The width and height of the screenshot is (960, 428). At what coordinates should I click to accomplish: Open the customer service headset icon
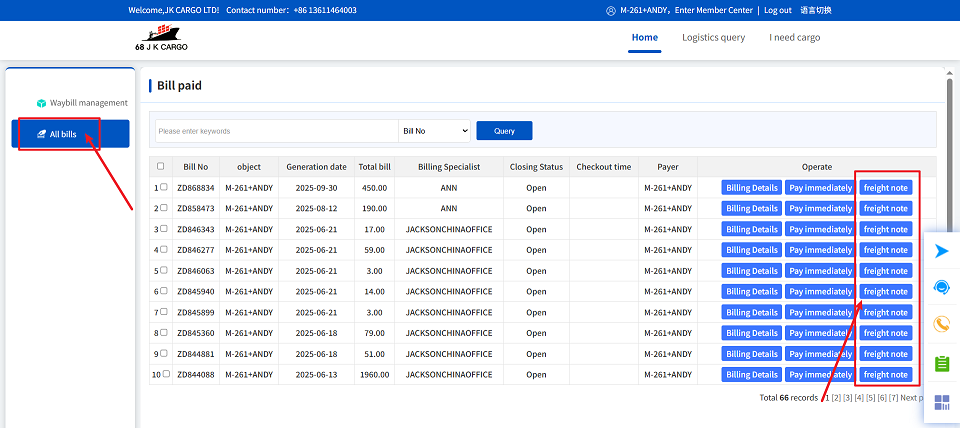pyautogui.click(x=941, y=288)
